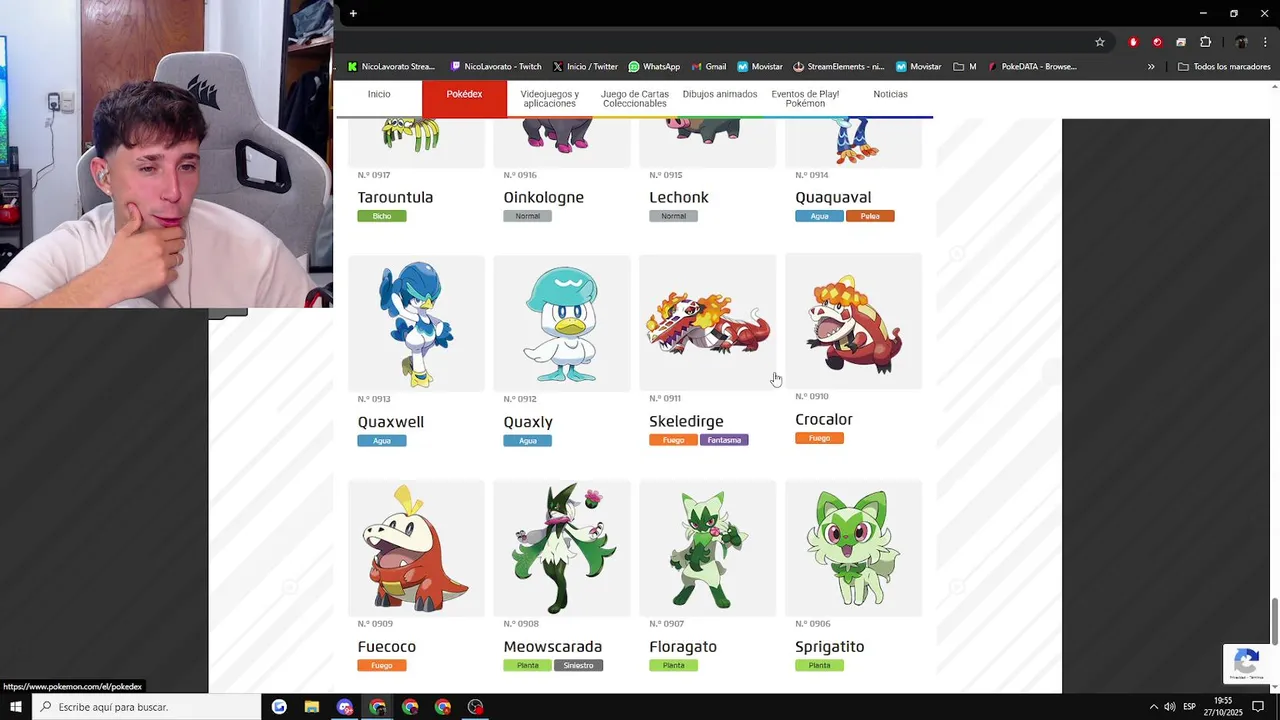Open the Chrome profile avatar
The image size is (1280, 720).
1241,42
